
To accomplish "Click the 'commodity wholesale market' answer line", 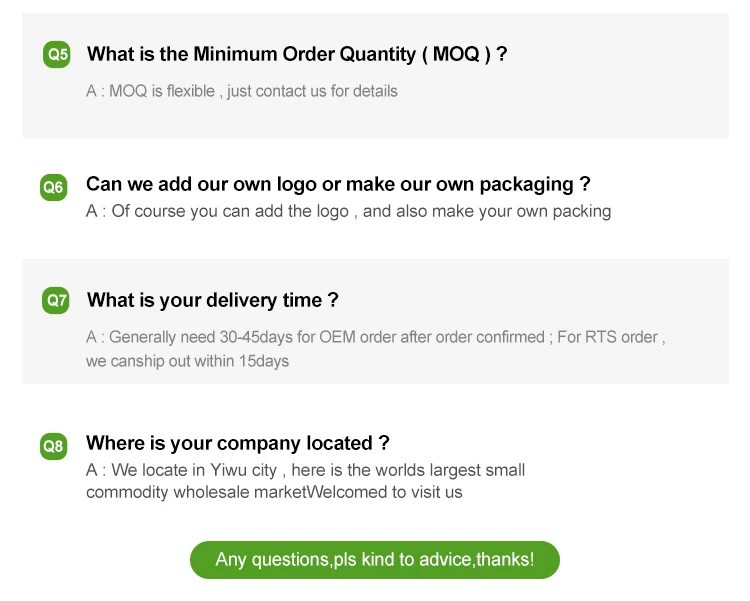I will point(196,492).
